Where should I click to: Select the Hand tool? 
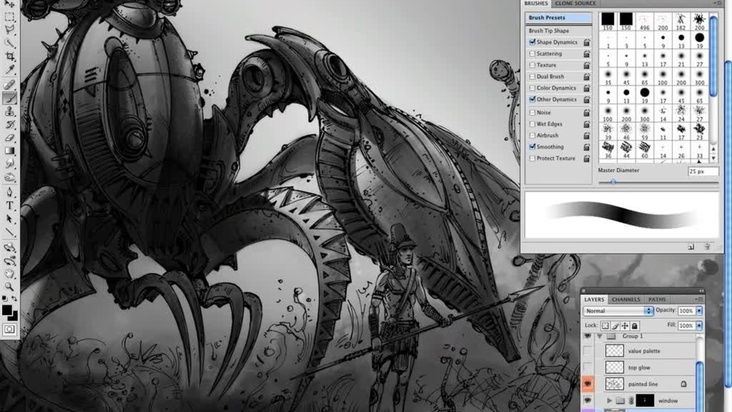(x=9, y=273)
